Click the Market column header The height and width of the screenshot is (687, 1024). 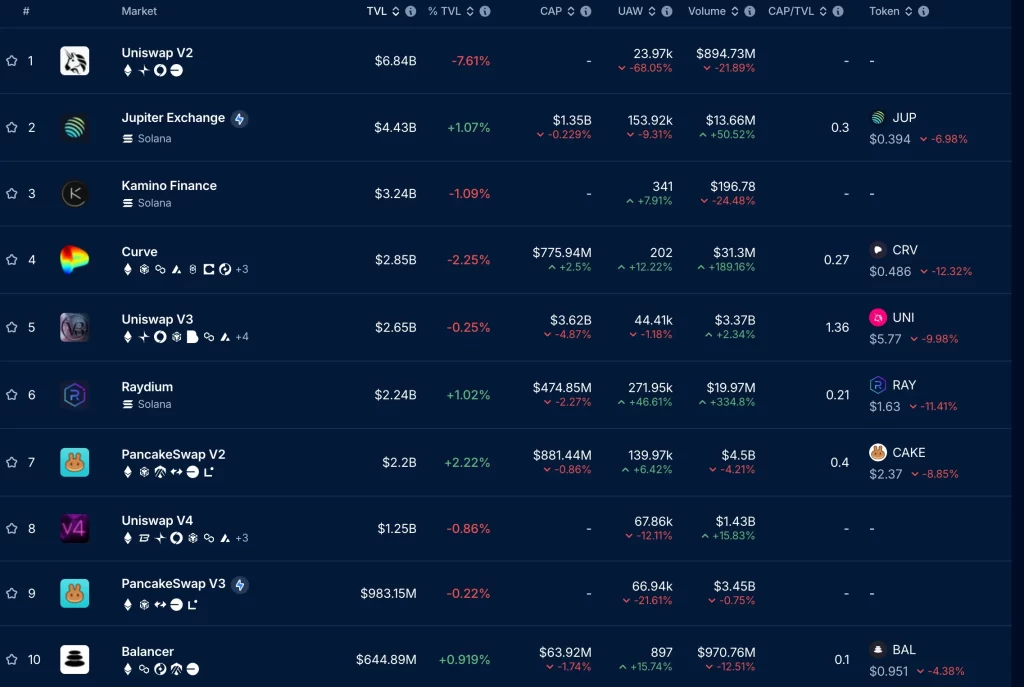click(139, 11)
